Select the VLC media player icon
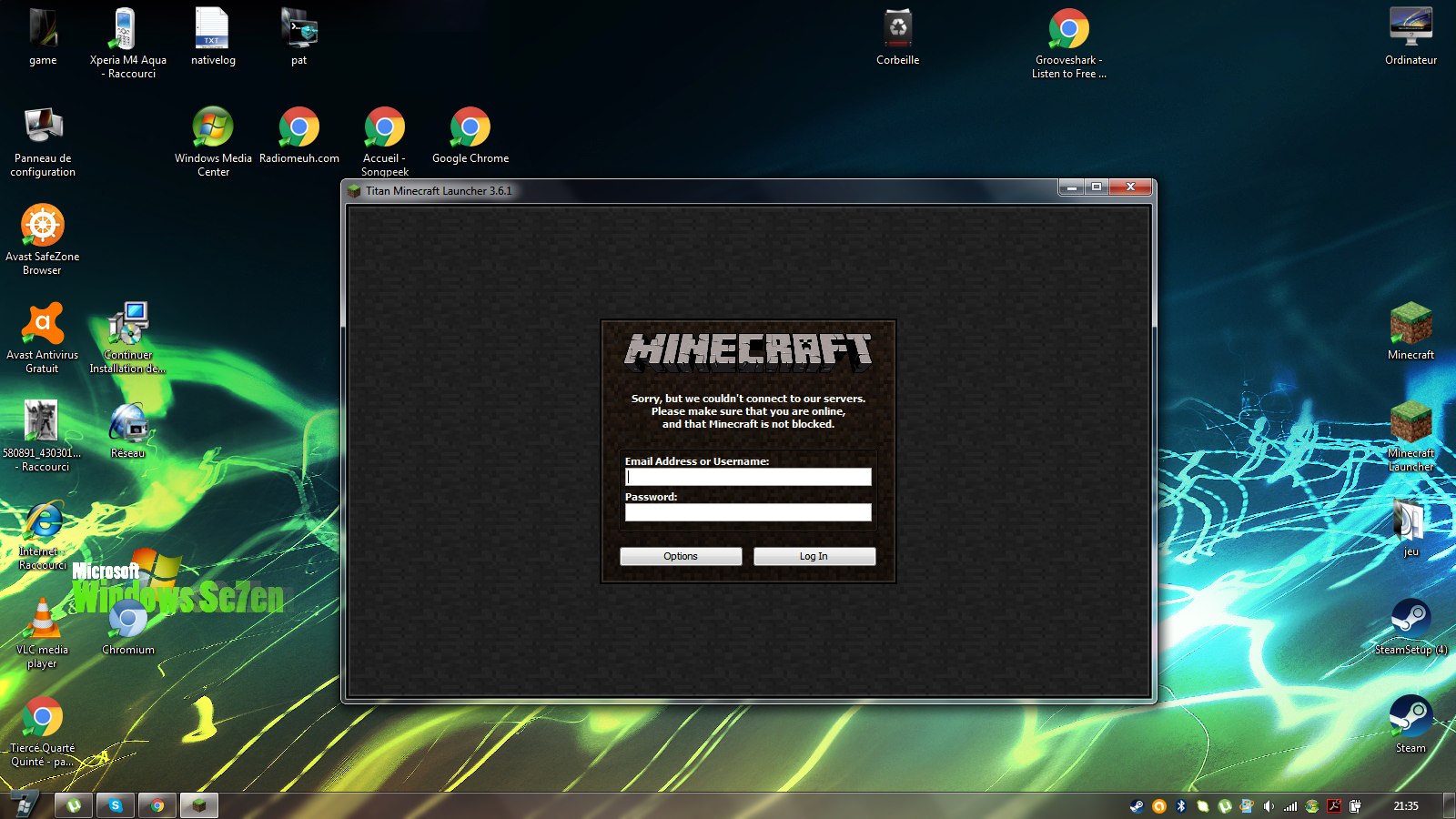Viewport: 1456px width, 819px height. (x=43, y=632)
